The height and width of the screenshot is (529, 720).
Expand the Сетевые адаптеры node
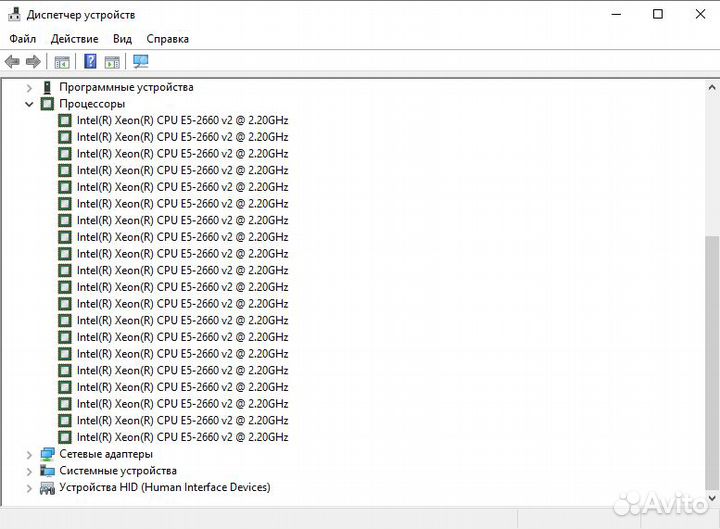pos(29,455)
